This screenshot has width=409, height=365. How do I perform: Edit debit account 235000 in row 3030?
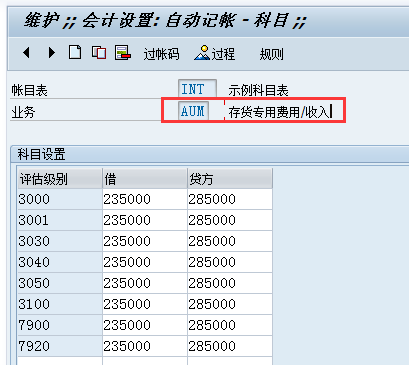(145, 241)
